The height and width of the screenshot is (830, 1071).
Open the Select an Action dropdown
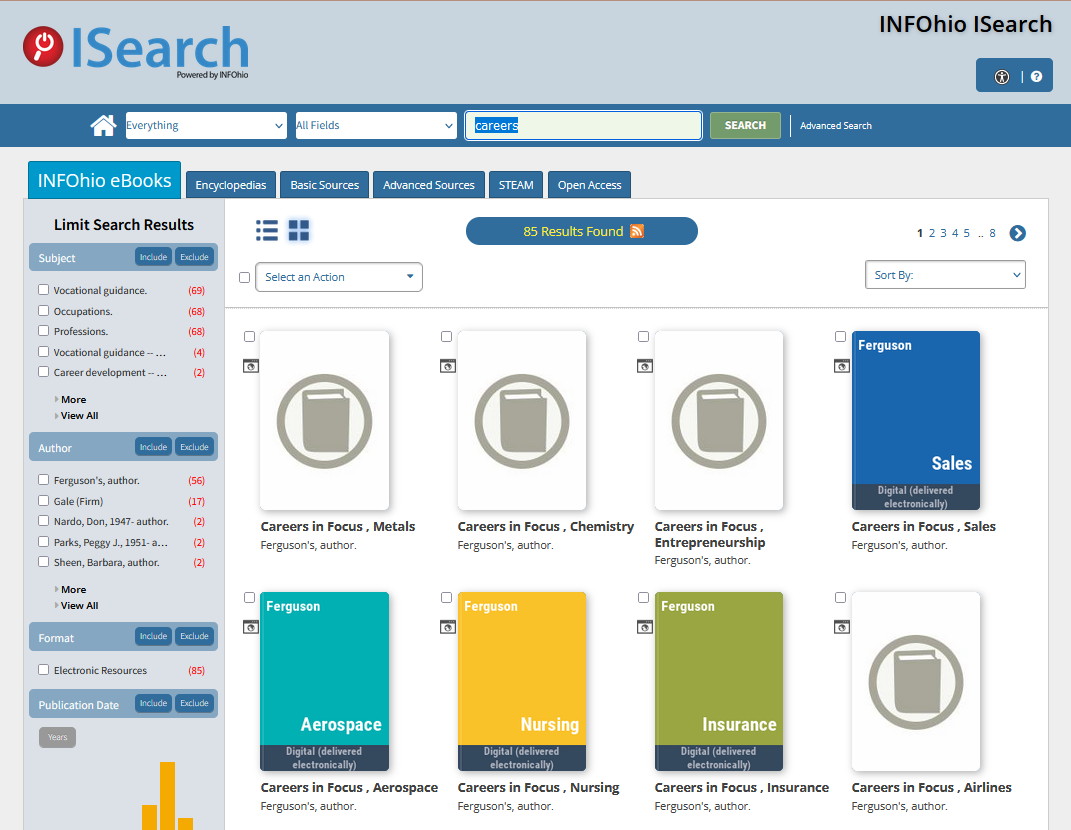pos(339,277)
